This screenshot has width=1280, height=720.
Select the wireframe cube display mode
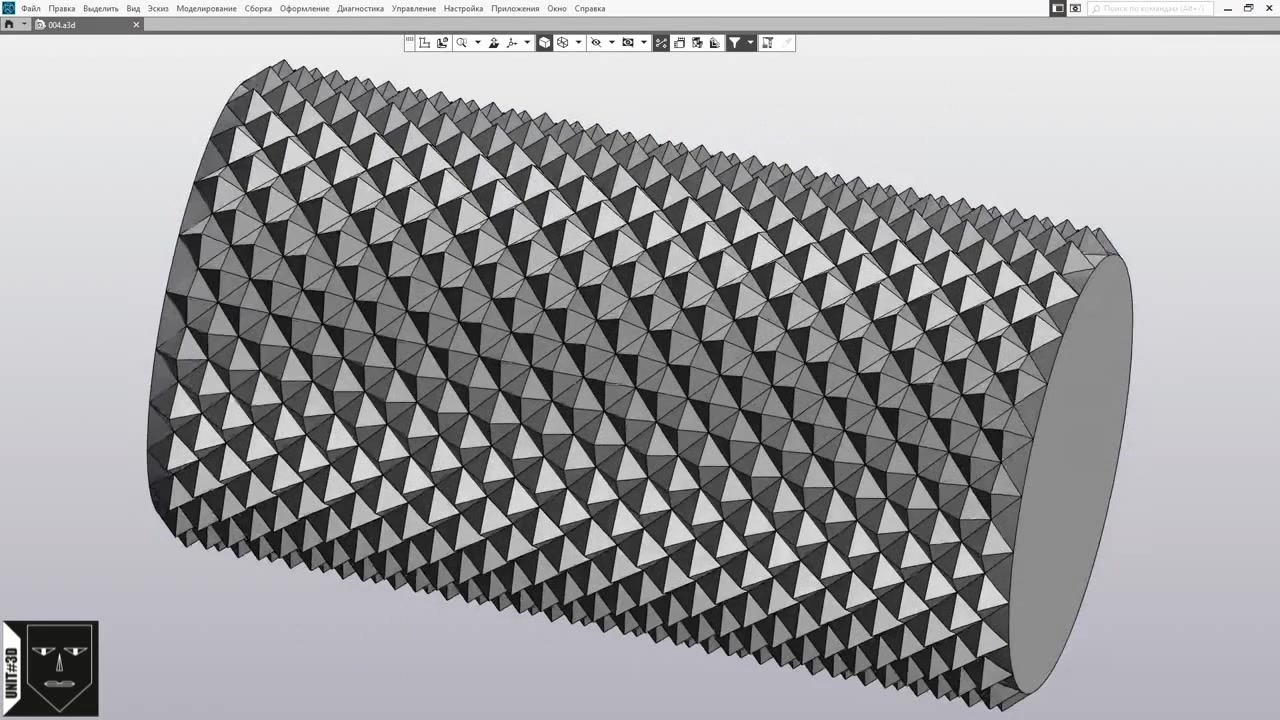[x=563, y=43]
